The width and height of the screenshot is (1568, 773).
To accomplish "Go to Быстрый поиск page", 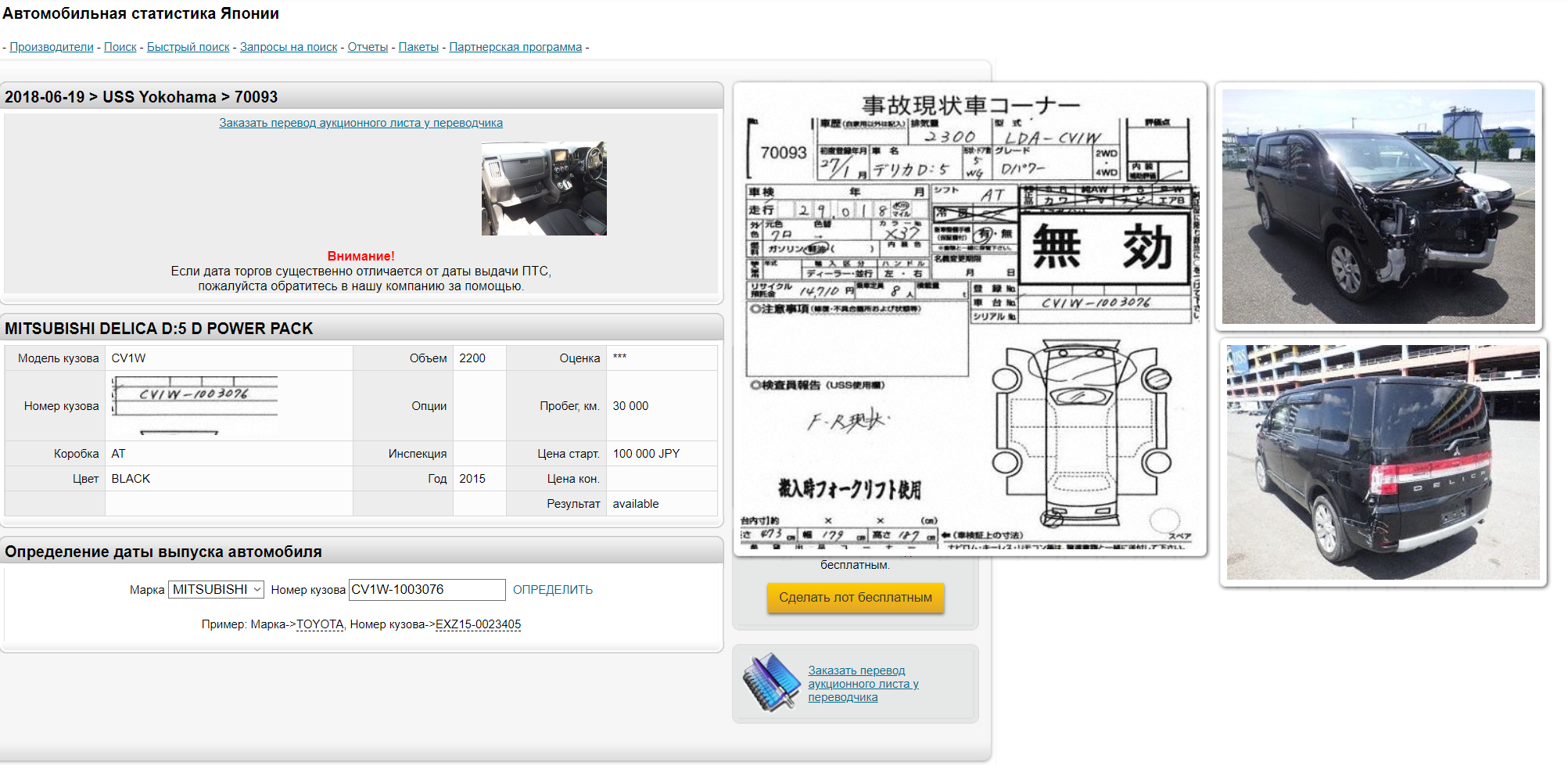I will point(188,47).
